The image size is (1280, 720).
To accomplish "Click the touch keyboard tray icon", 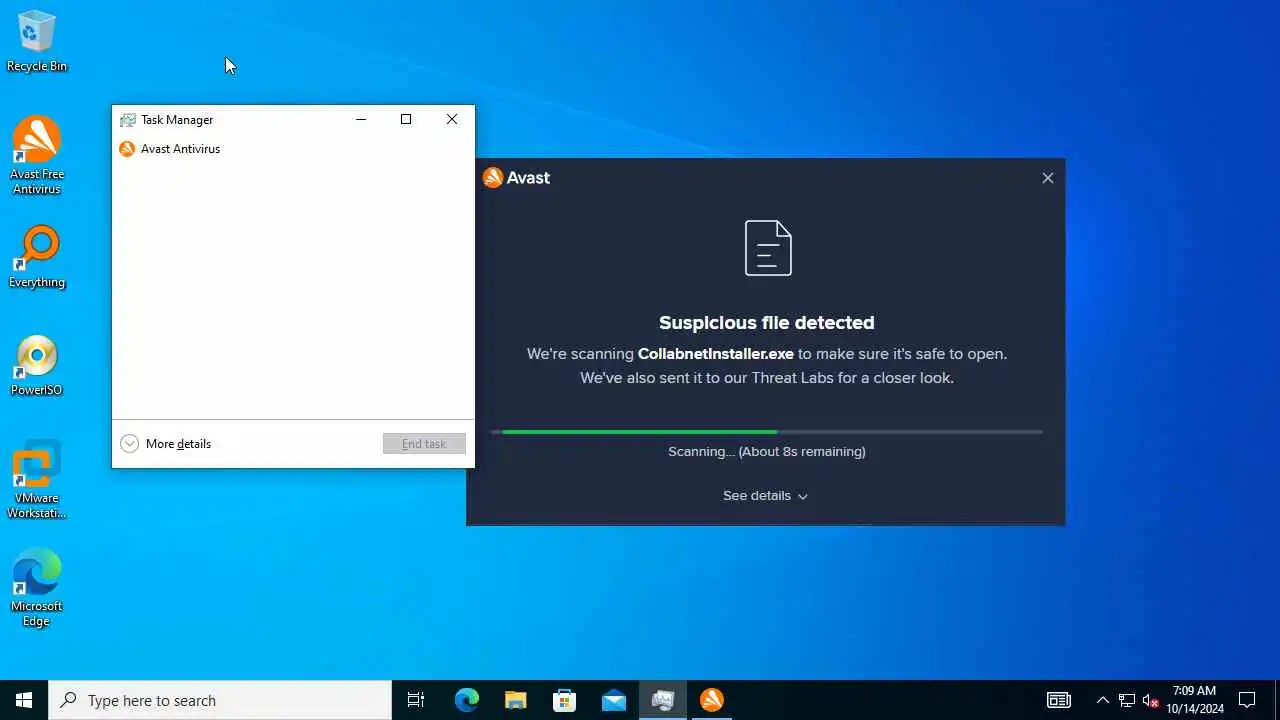I will [1059, 700].
